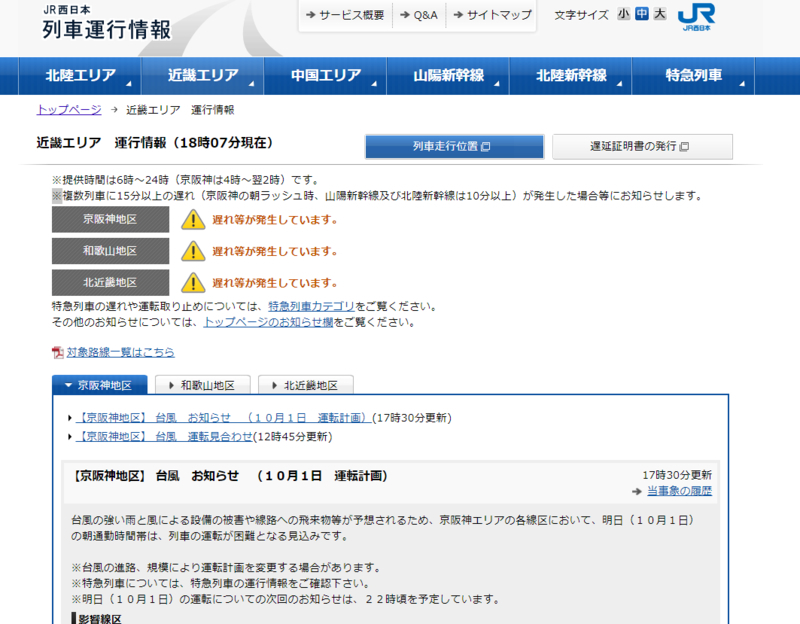Open the 特急列車 menu
This screenshot has width=800, height=624.
pyautogui.click(x=693, y=76)
